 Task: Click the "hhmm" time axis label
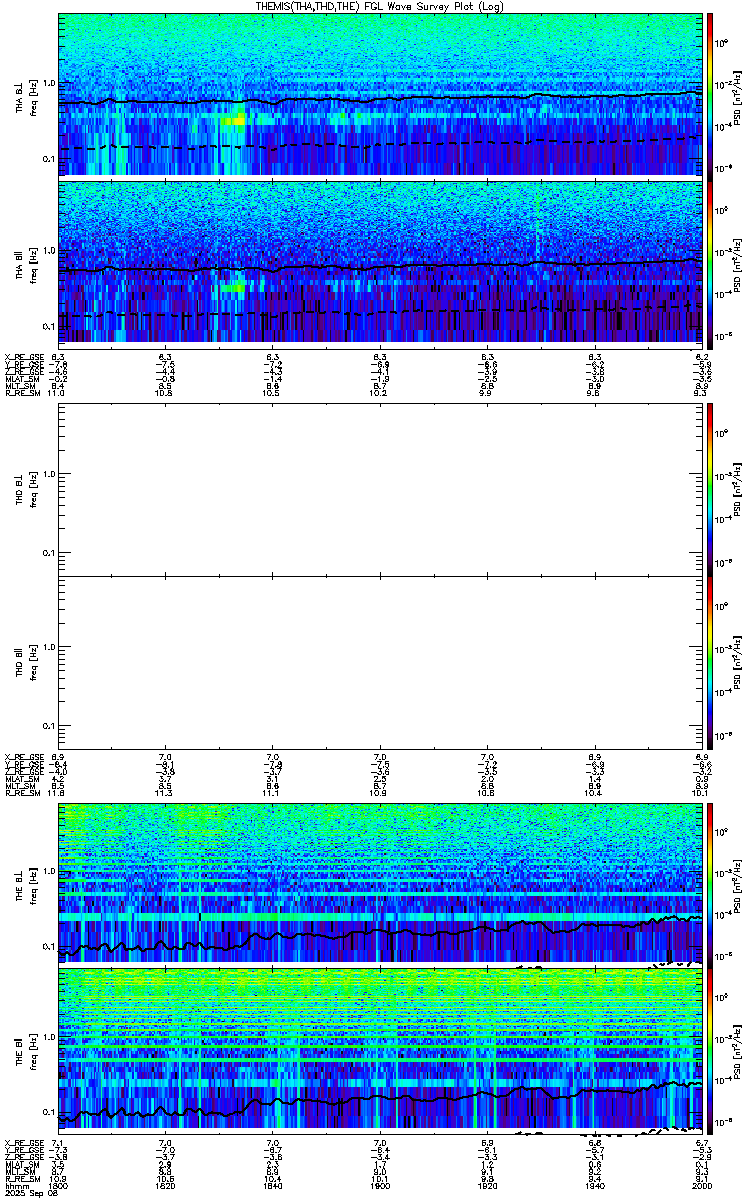click(x=15, y=1187)
